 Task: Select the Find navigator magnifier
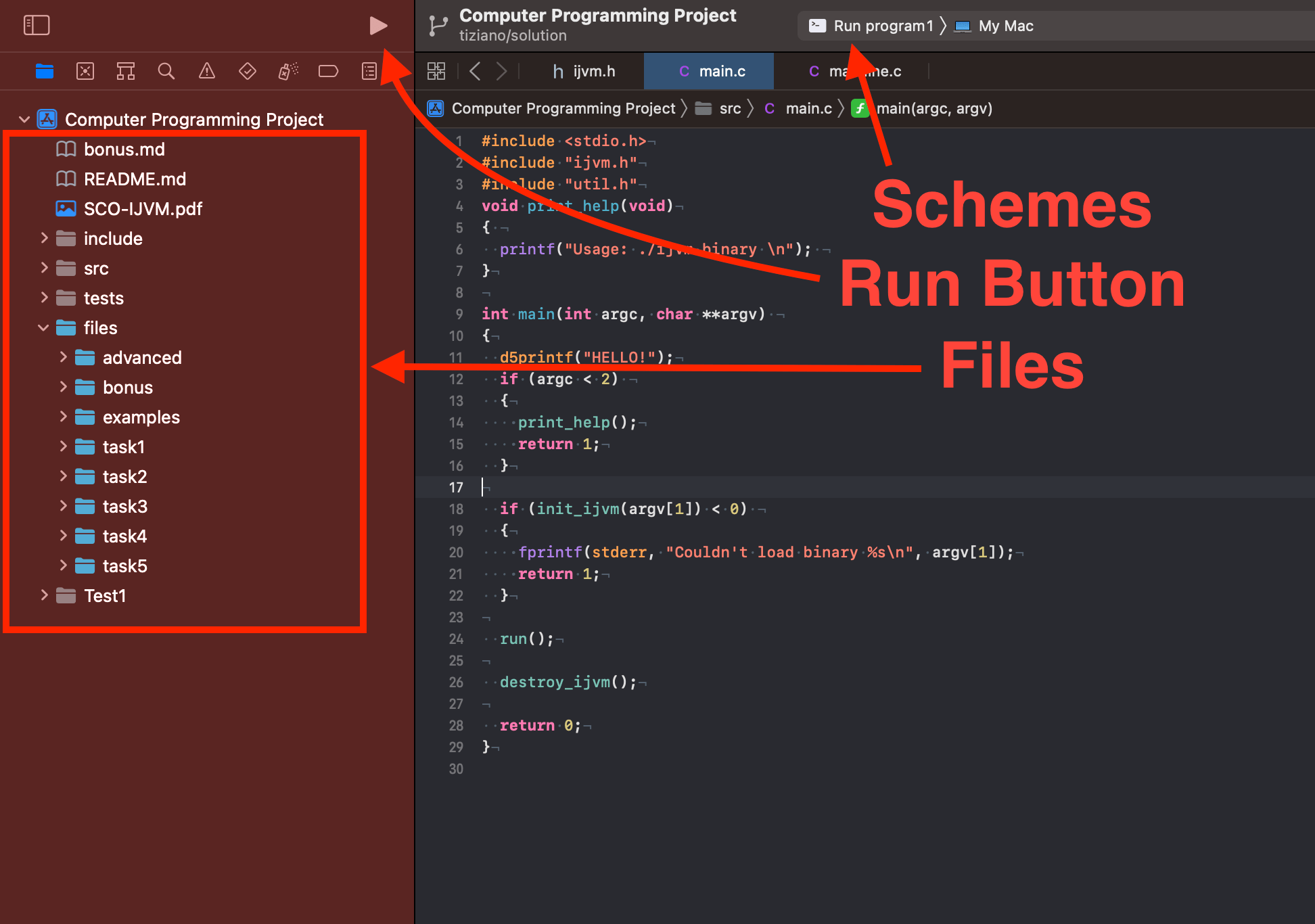166,70
